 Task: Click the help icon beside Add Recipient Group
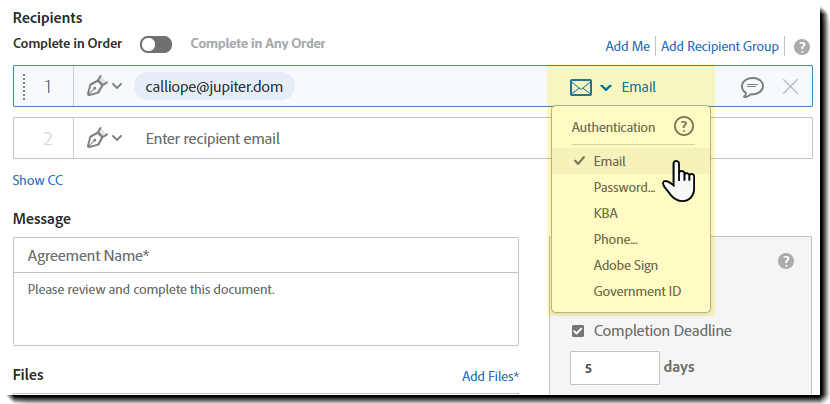pos(801,47)
